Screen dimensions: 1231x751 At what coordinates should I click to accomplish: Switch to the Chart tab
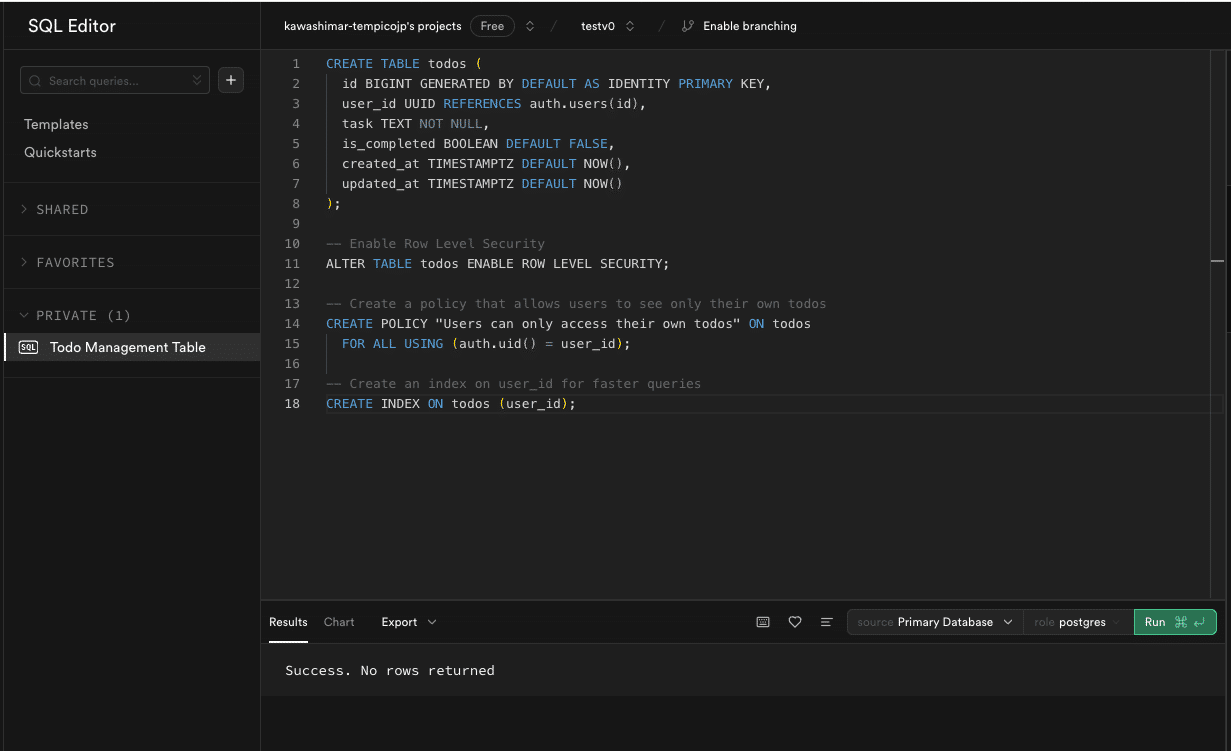click(339, 622)
